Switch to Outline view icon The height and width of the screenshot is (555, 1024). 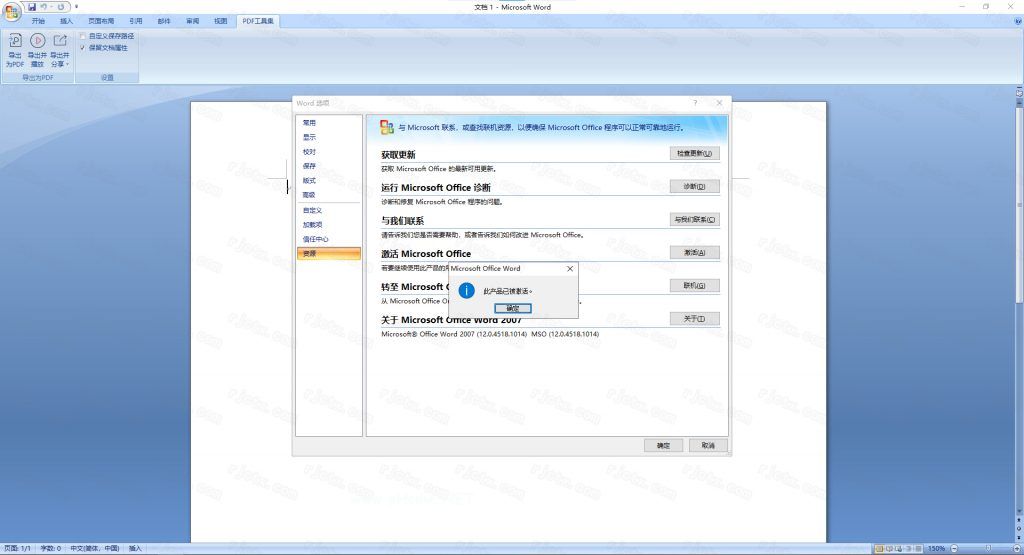click(909, 548)
